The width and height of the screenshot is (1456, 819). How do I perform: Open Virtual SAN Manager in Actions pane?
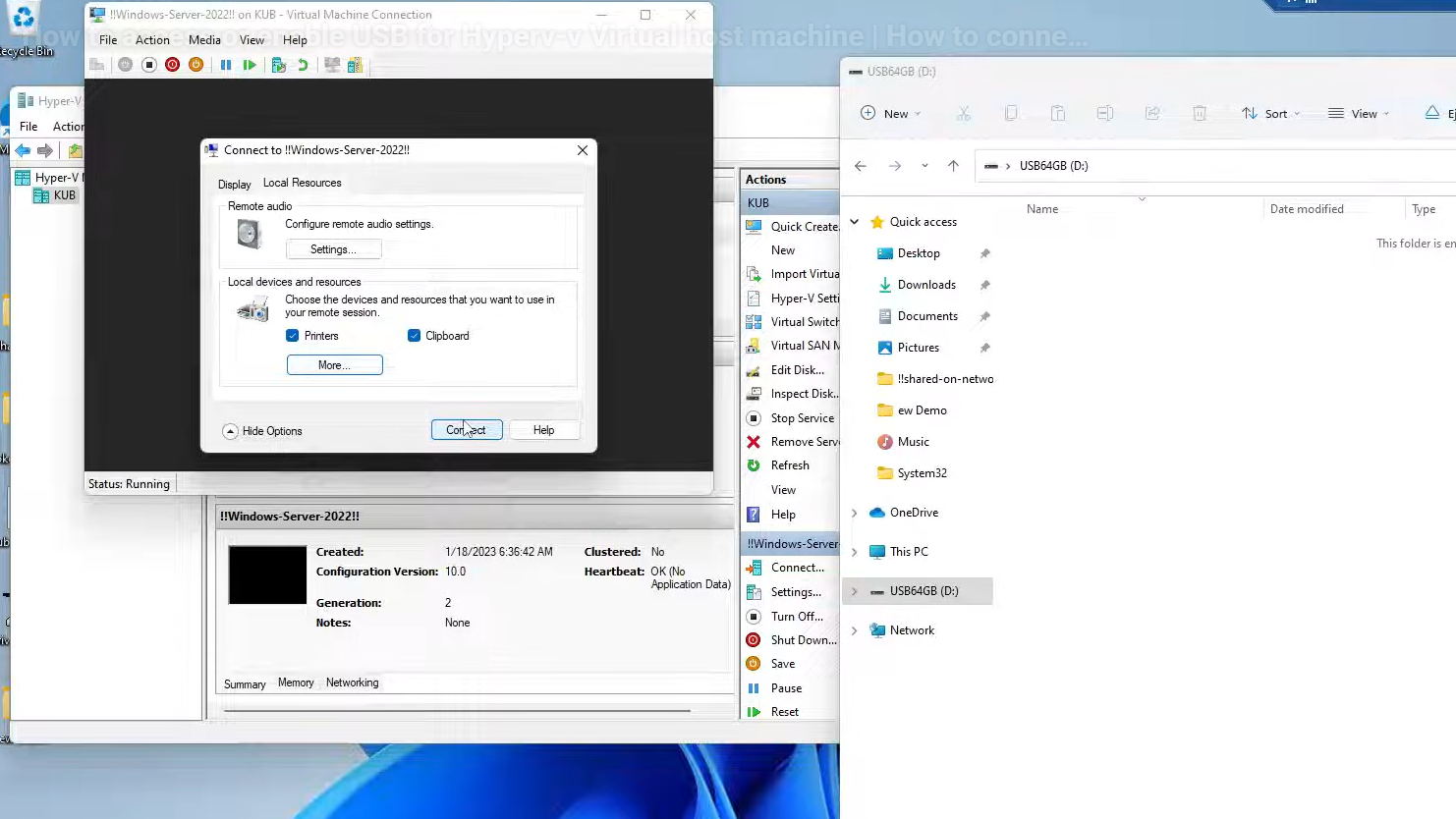click(x=804, y=346)
